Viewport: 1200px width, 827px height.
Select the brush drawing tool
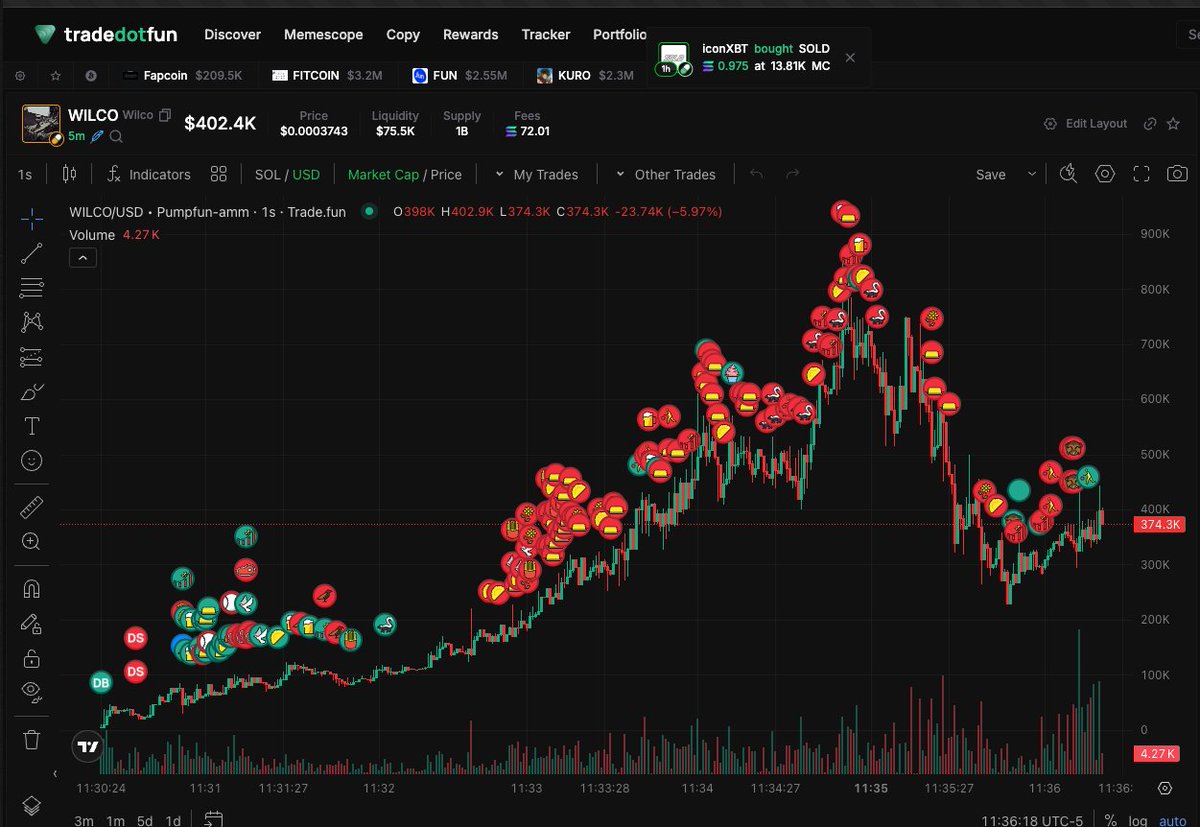(x=31, y=391)
